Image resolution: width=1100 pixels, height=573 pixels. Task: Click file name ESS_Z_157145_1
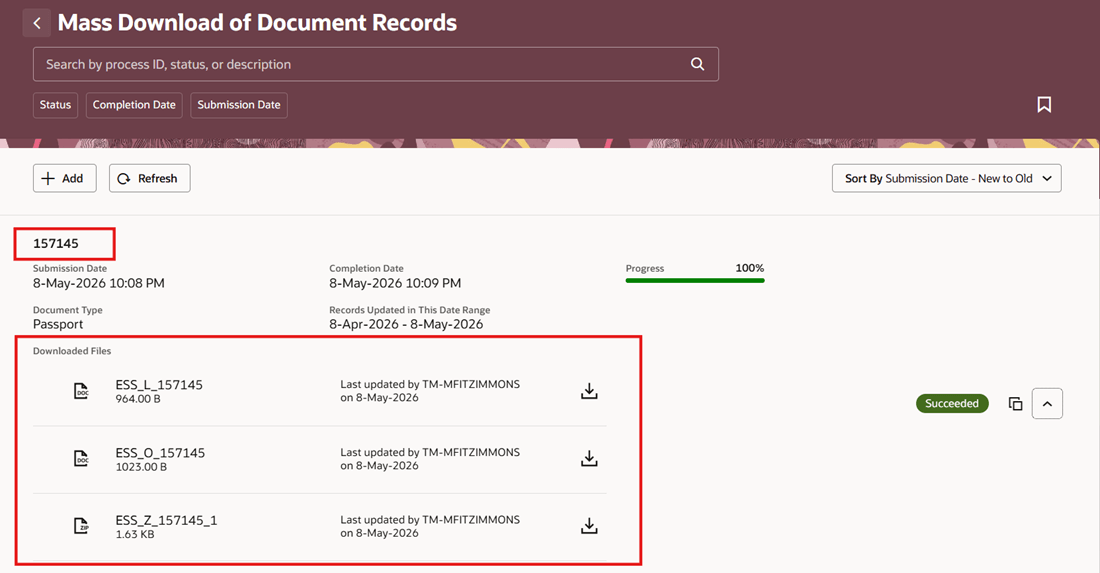point(166,520)
